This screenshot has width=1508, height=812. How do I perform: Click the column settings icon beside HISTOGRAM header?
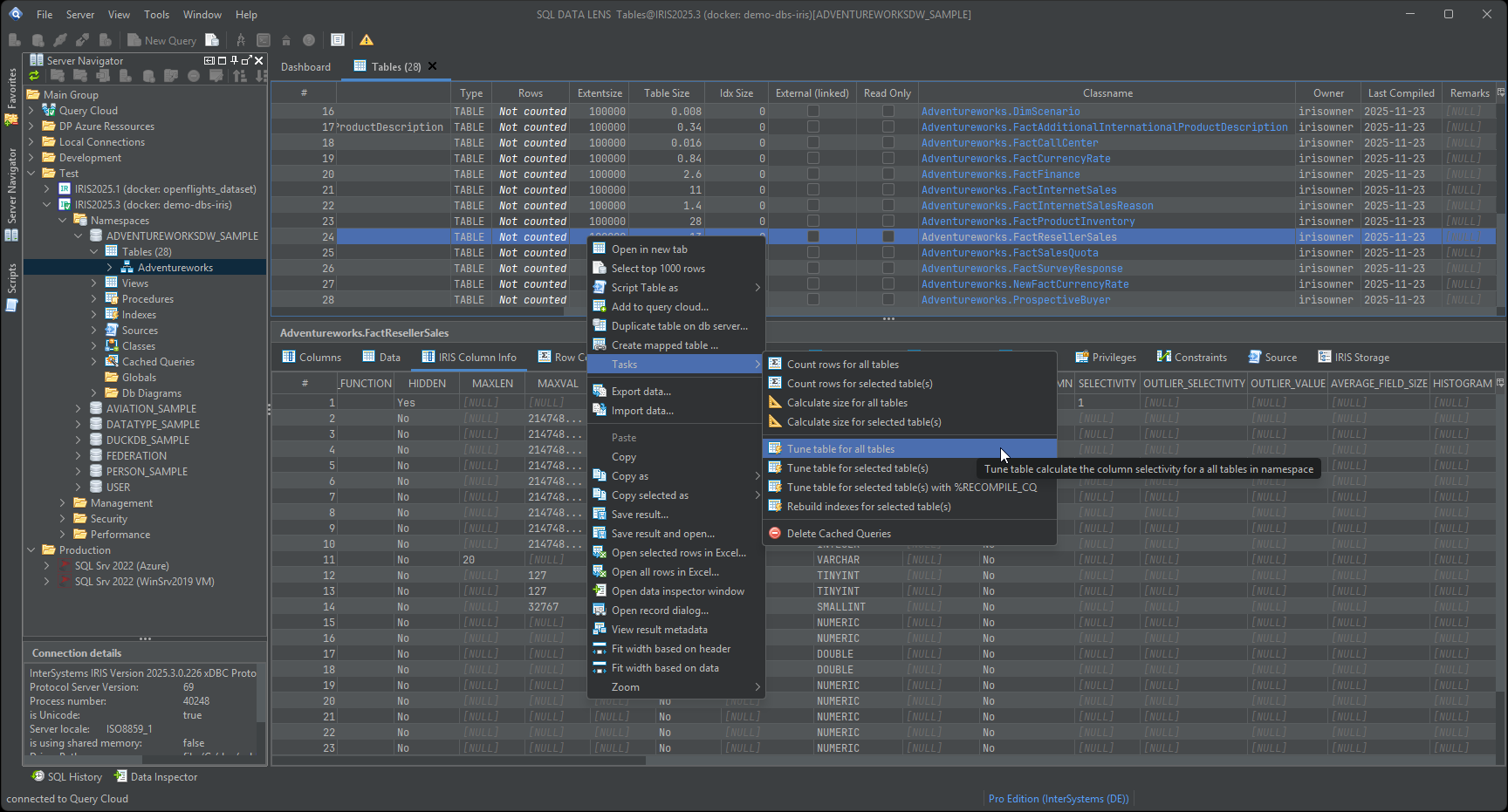1500,383
